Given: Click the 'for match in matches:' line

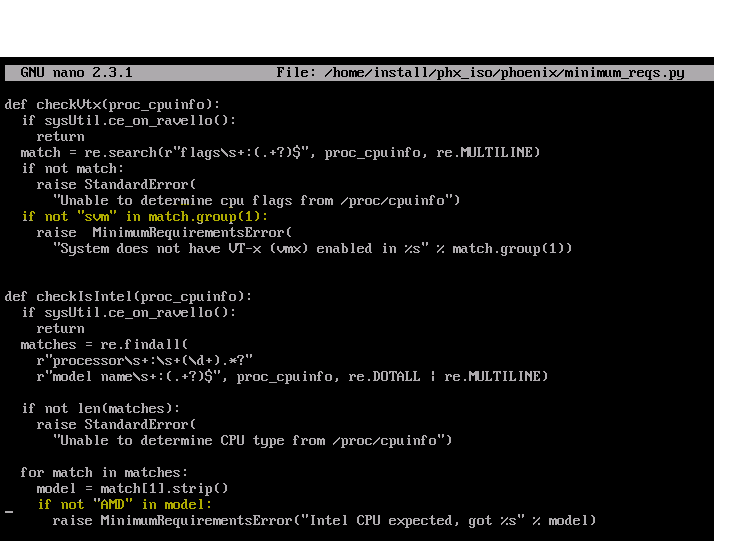Looking at the screenshot, I should 104,472.
